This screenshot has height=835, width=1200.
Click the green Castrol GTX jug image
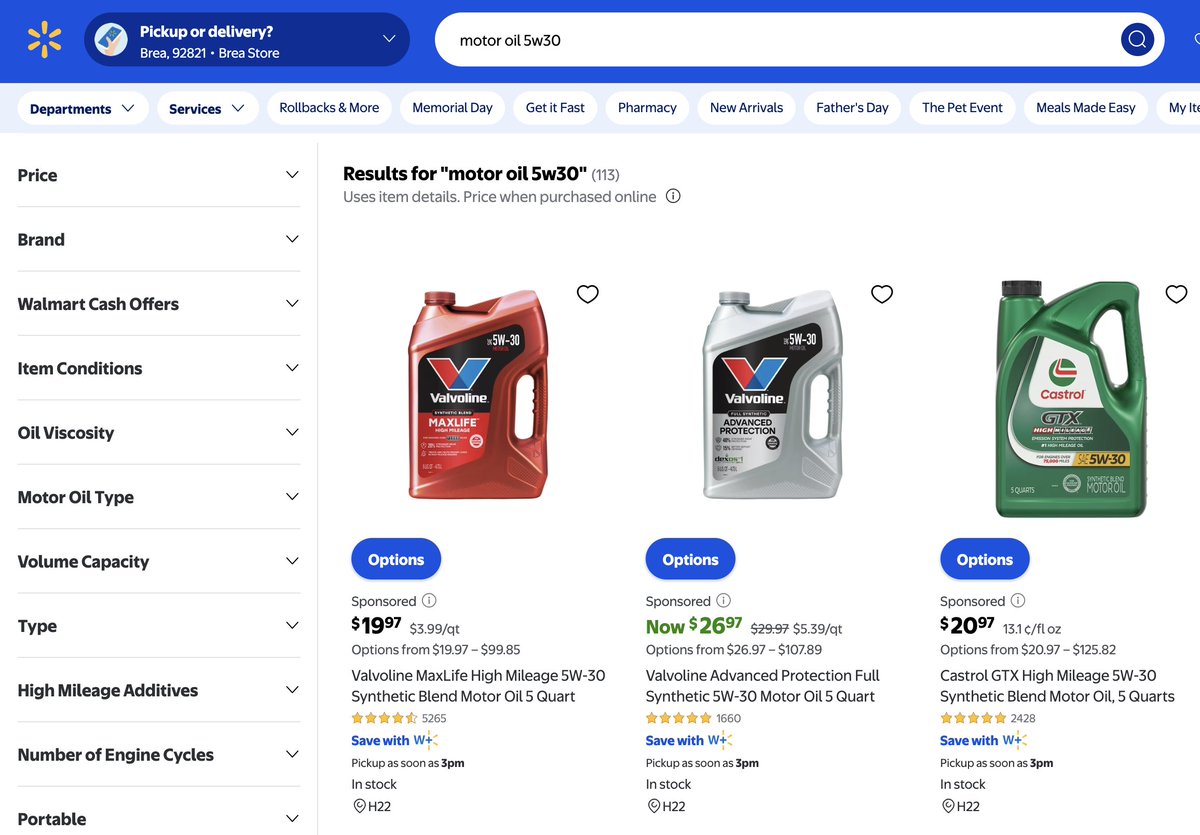(1071, 398)
